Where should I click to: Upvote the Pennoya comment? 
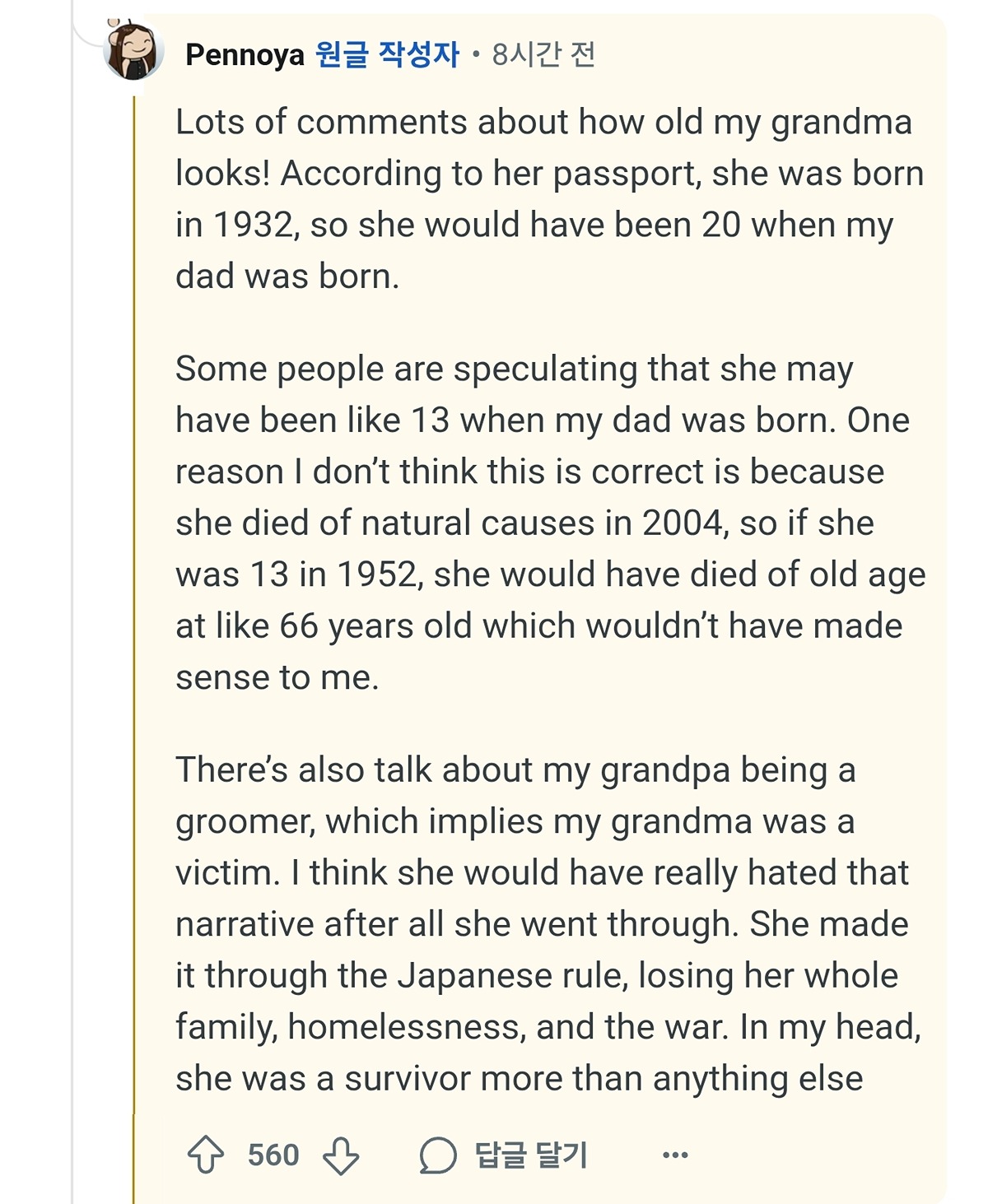pos(206,1155)
